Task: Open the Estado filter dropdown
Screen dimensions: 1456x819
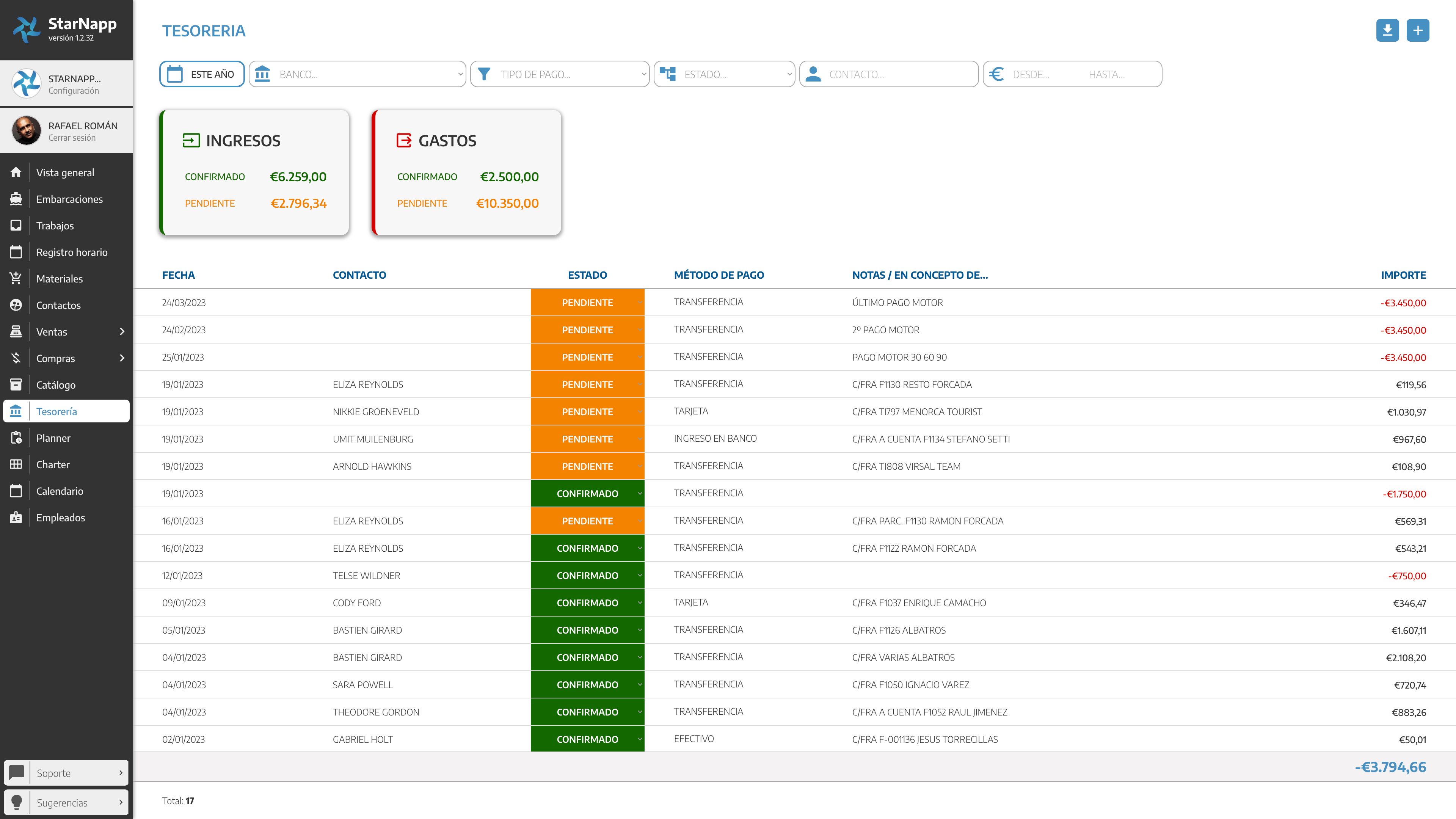Action: click(724, 74)
